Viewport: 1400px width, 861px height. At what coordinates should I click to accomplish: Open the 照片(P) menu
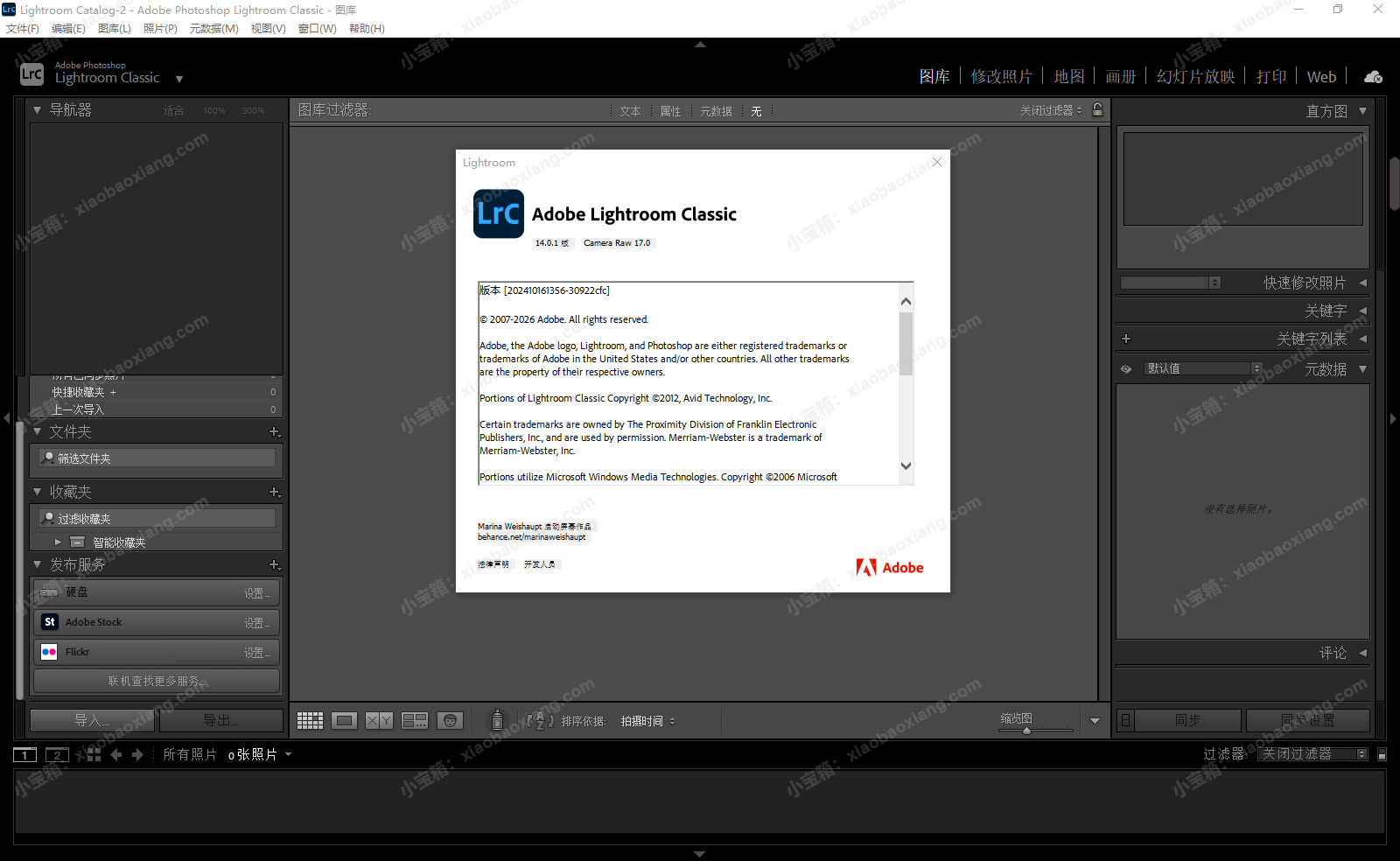pos(160,29)
